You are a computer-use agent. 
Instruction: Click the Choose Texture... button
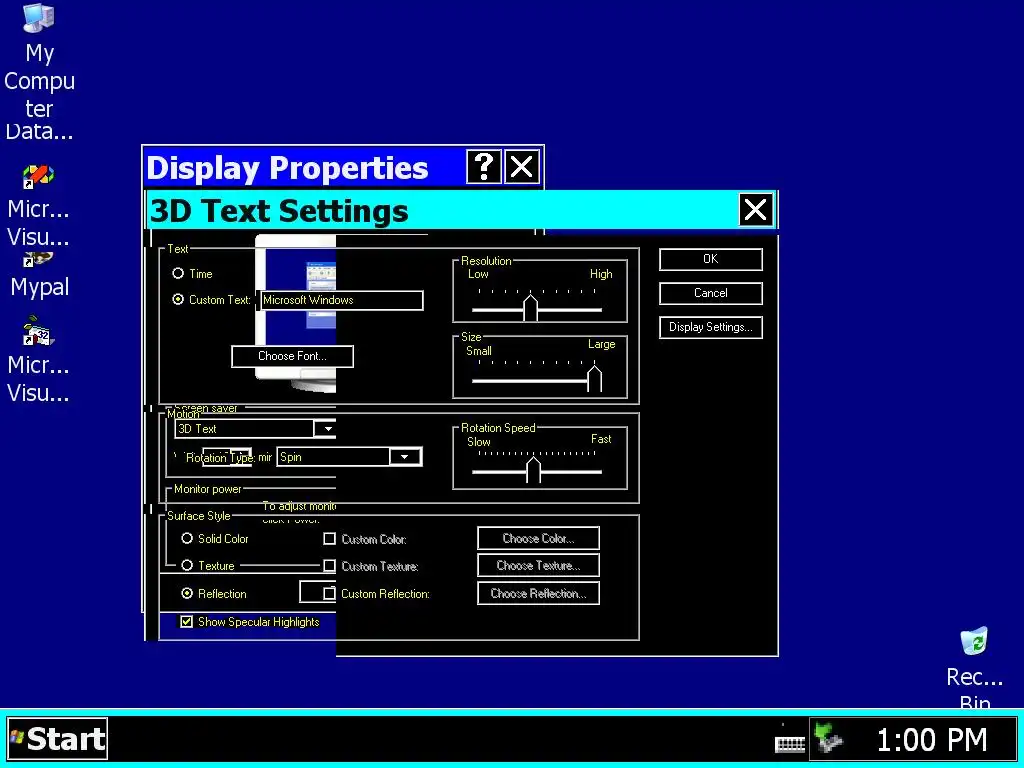[x=538, y=566]
